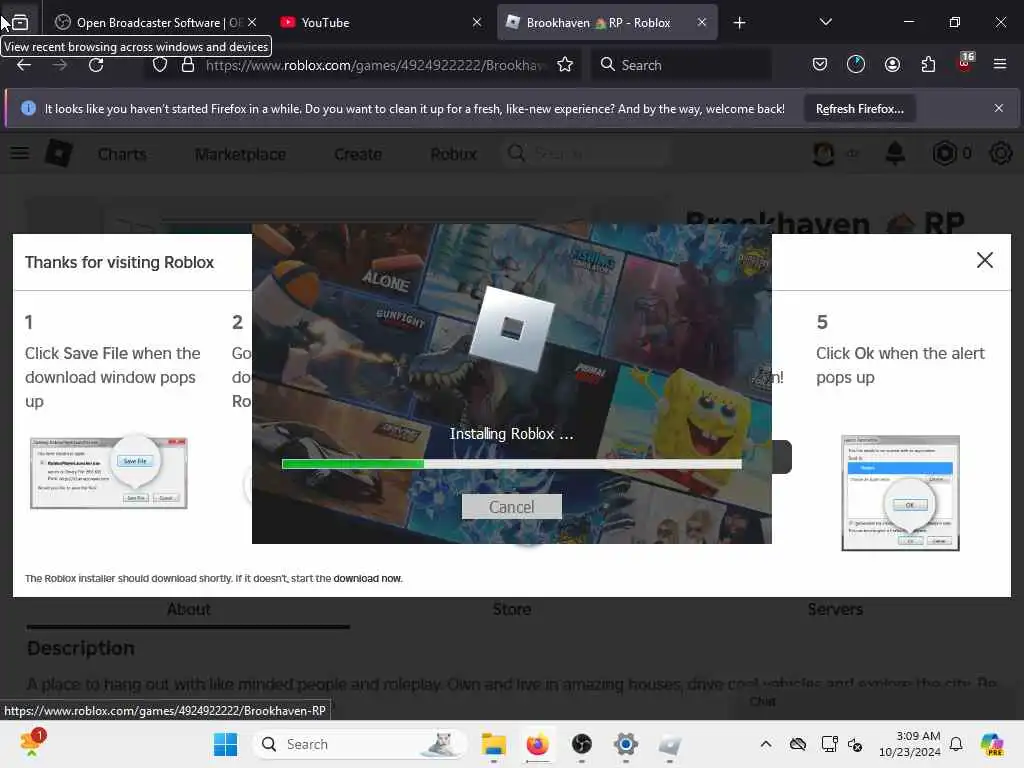1024x768 pixels.
Task: Open Charts in Roblox navigation
Action: pos(122,154)
